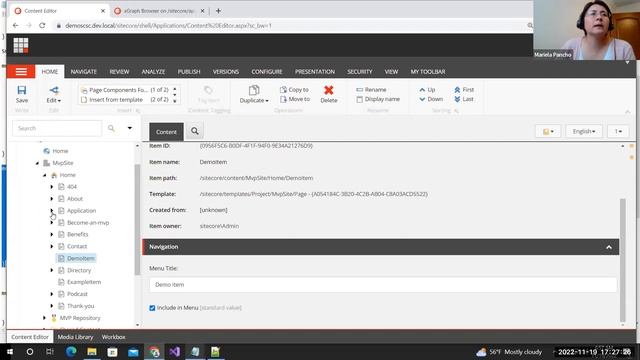
Task: Open a new browser tab
Action: (x=218, y=11)
